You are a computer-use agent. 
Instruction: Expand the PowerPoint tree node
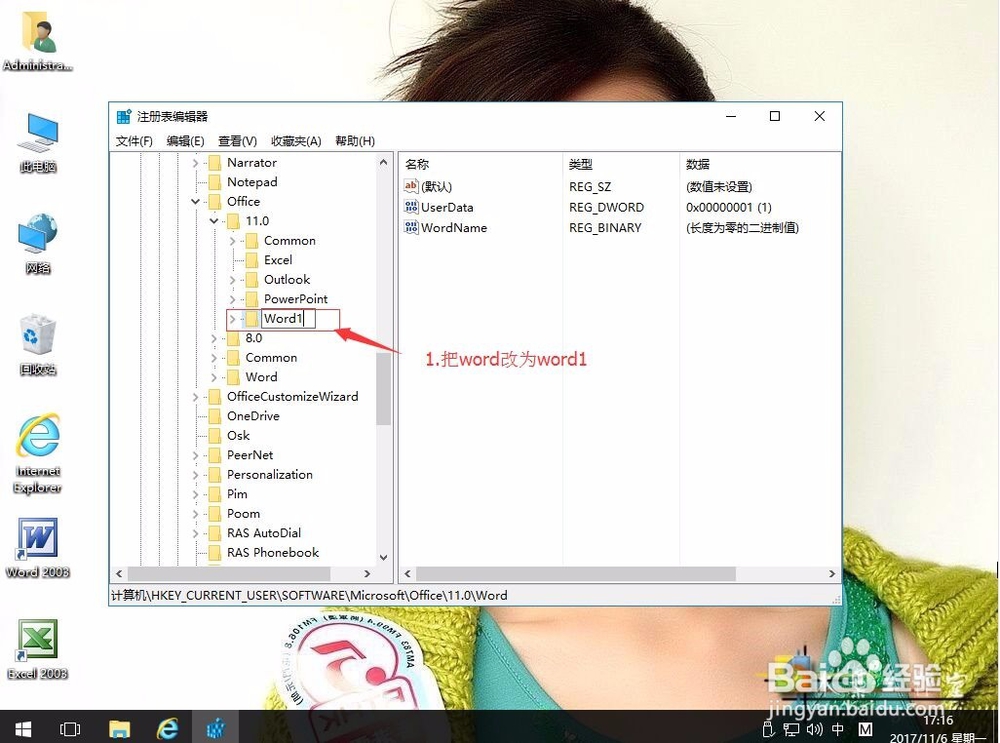tap(232, 299)
